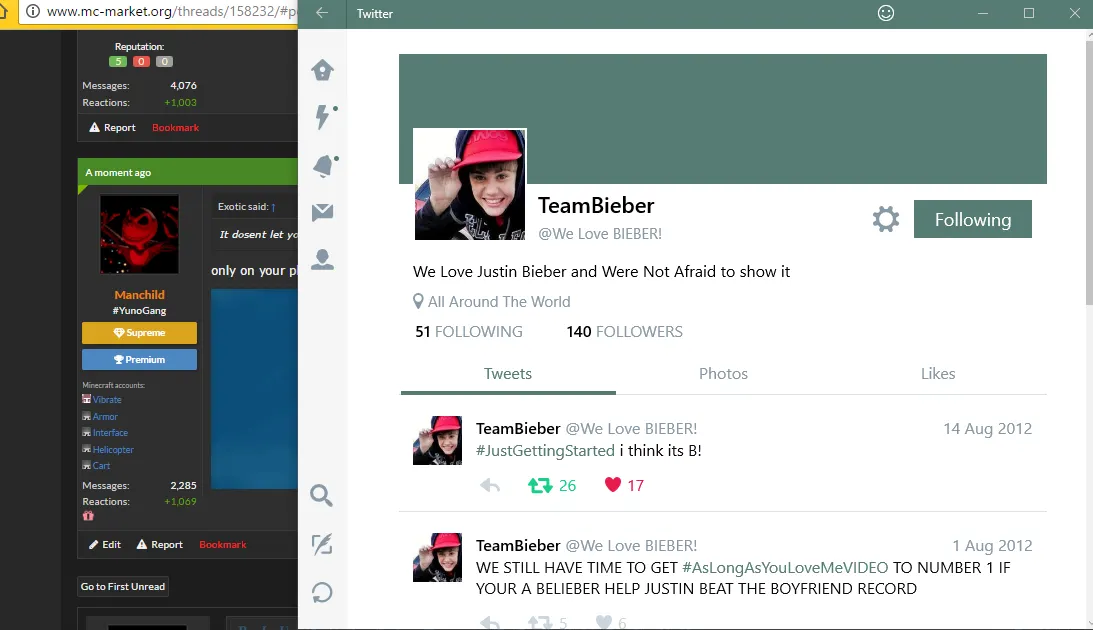Open TeamBieber large profile picture
Image resolution: width=1093 pixels, height=630 pixels.
[x=470, y=185]
